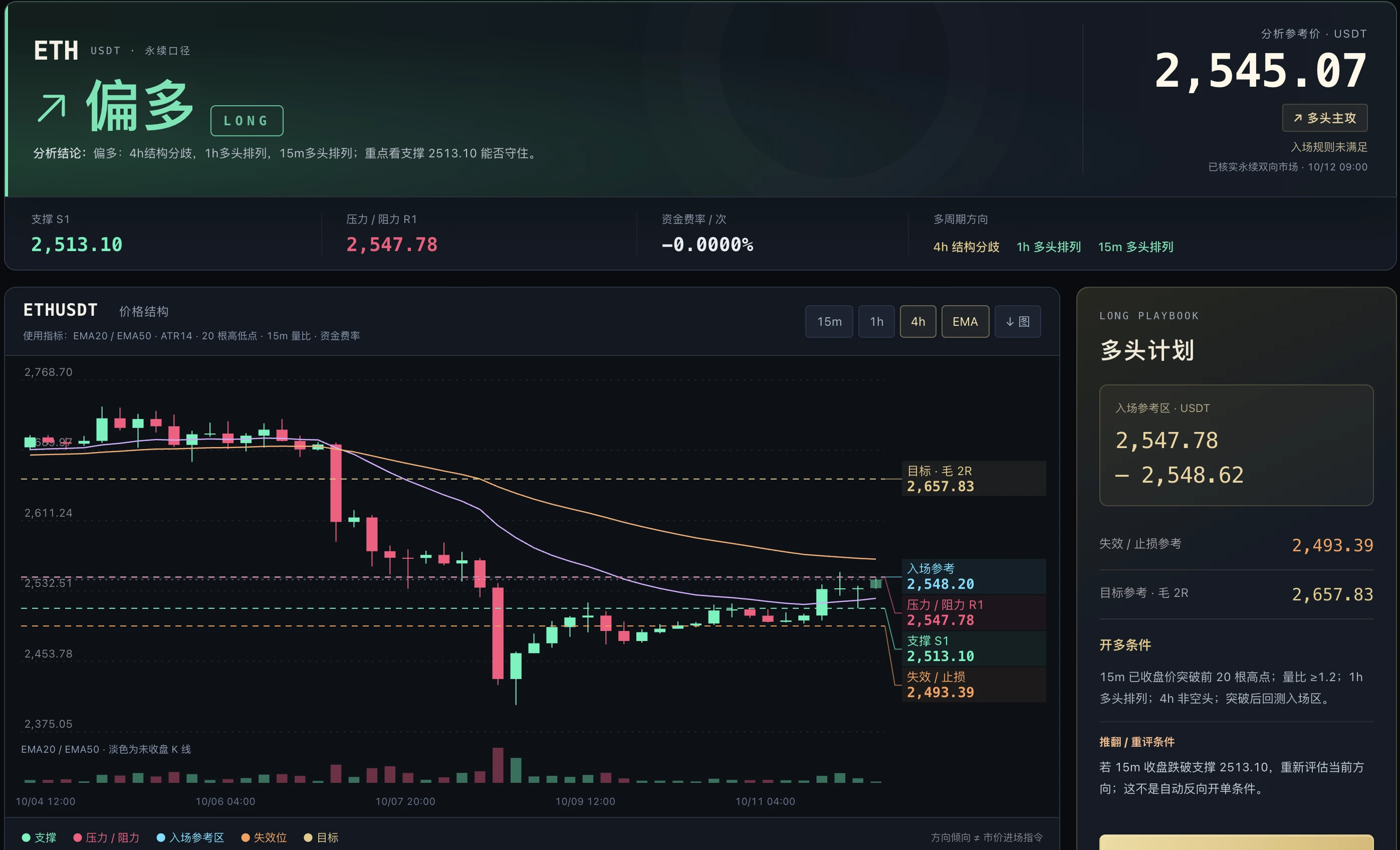The image size is (1400, 850).
Task: Click the target value 2,657.83 in playbook
Action: (1332, 594)
